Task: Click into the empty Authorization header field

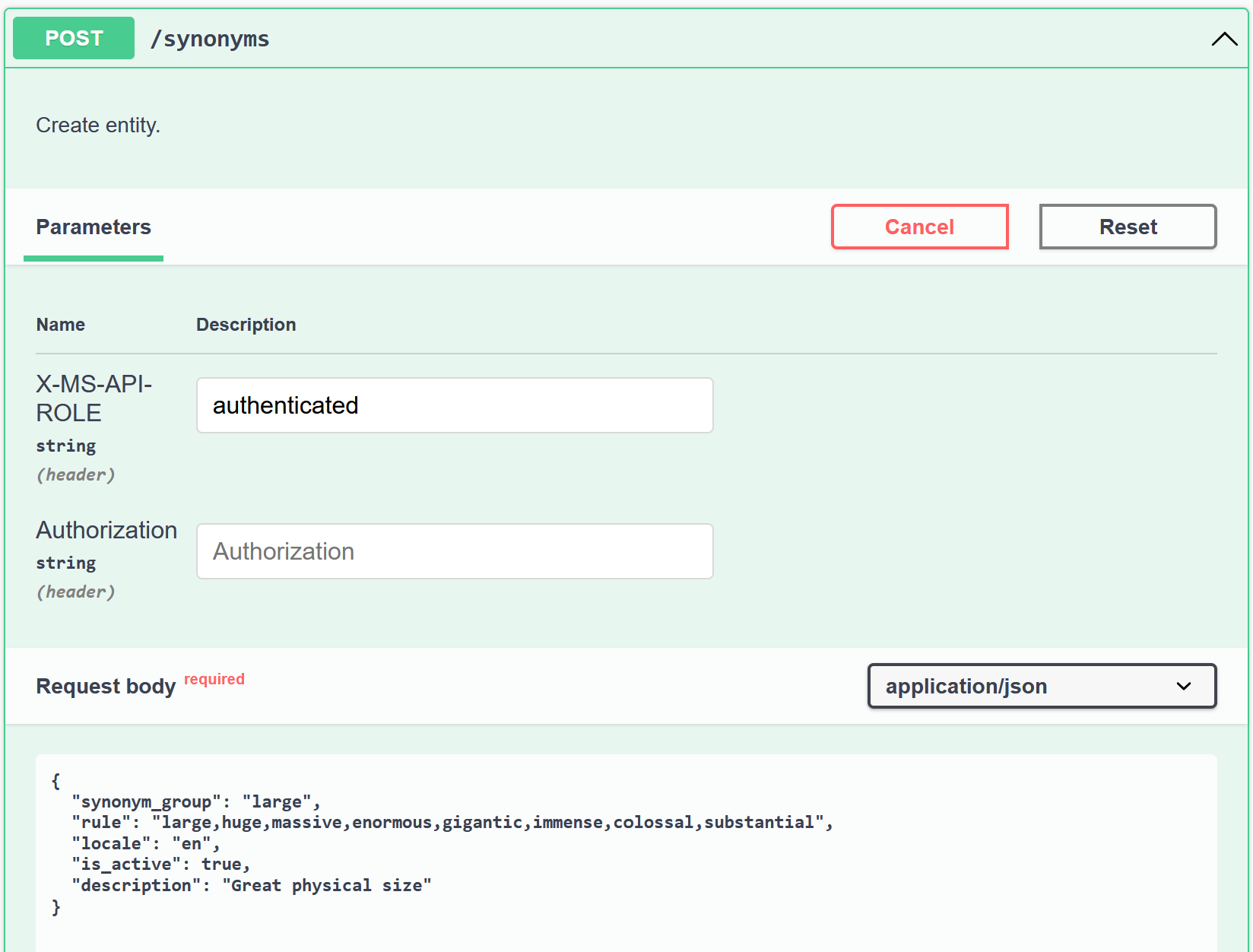Action: [455, 551]
